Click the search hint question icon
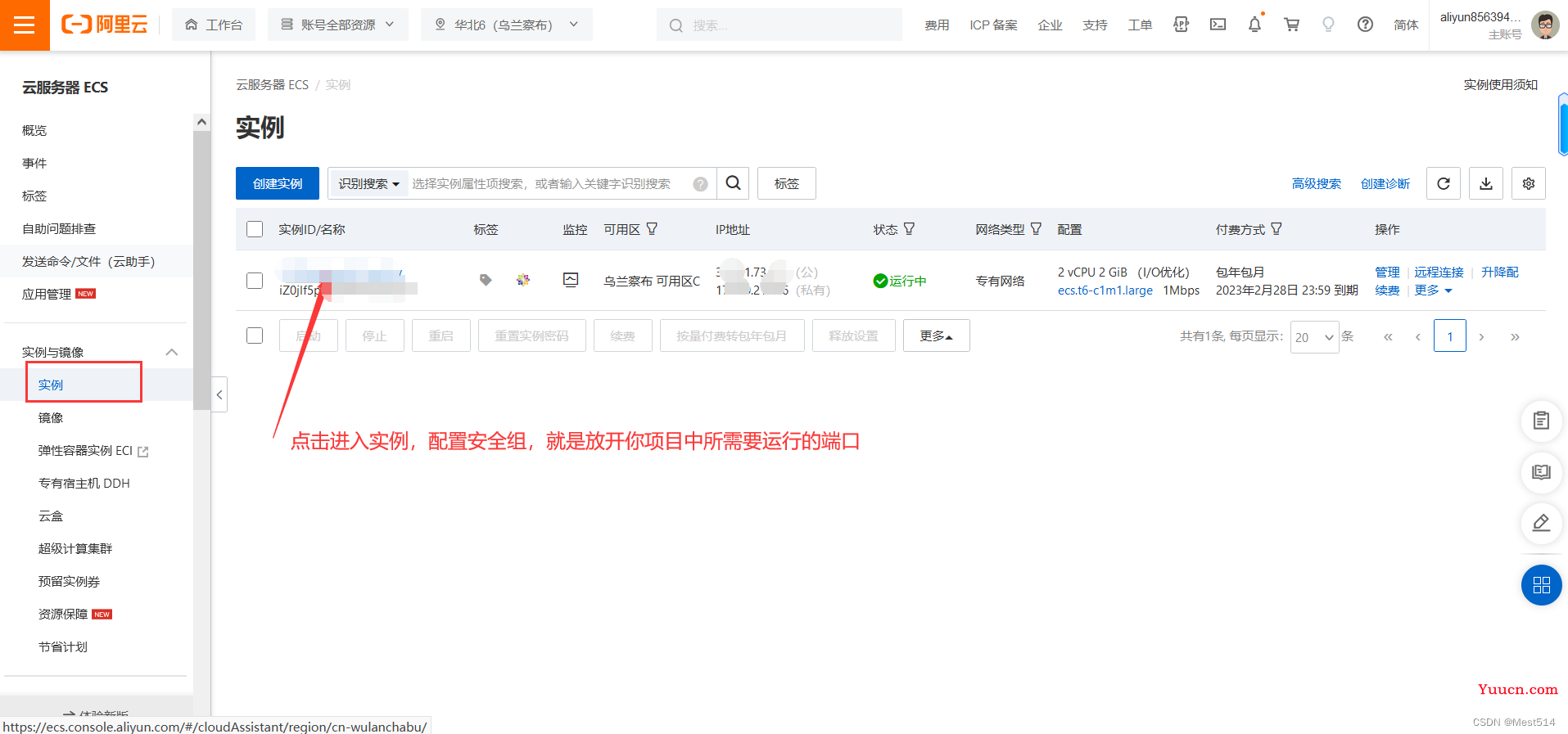Image resolution: width=1568 pixels, height=734 pixels. 700,184
